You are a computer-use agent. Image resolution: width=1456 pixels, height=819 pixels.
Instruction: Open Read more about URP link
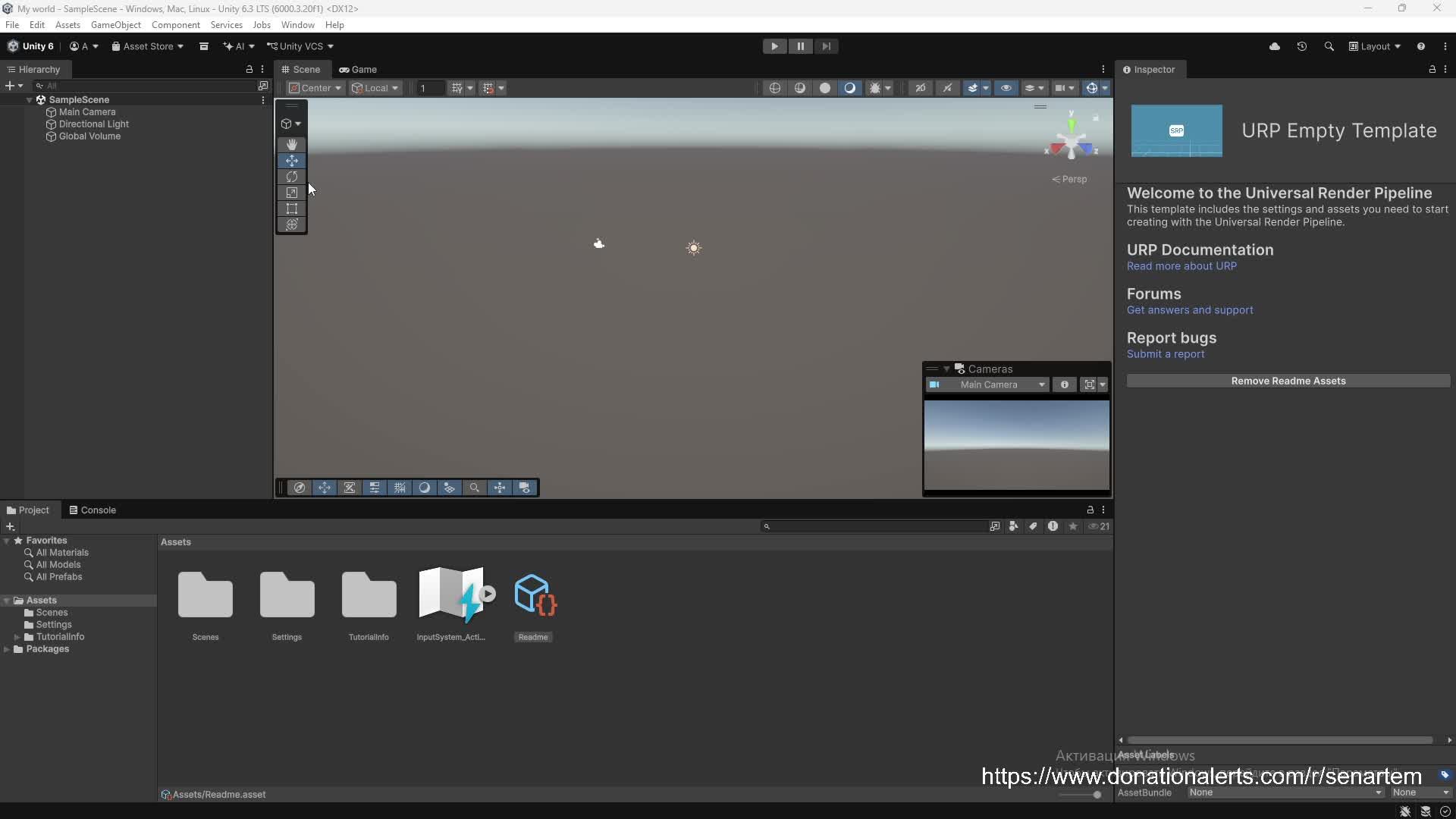[1181, 266]
